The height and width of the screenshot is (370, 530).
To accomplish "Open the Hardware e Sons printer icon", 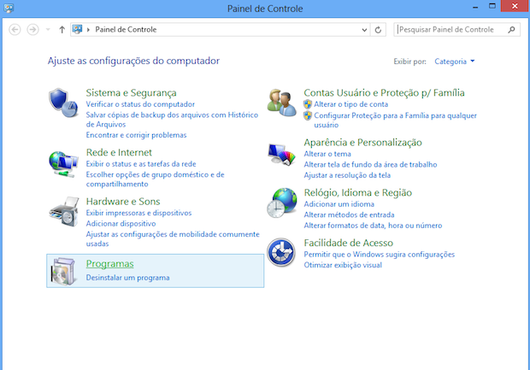I will coord(64,212).
